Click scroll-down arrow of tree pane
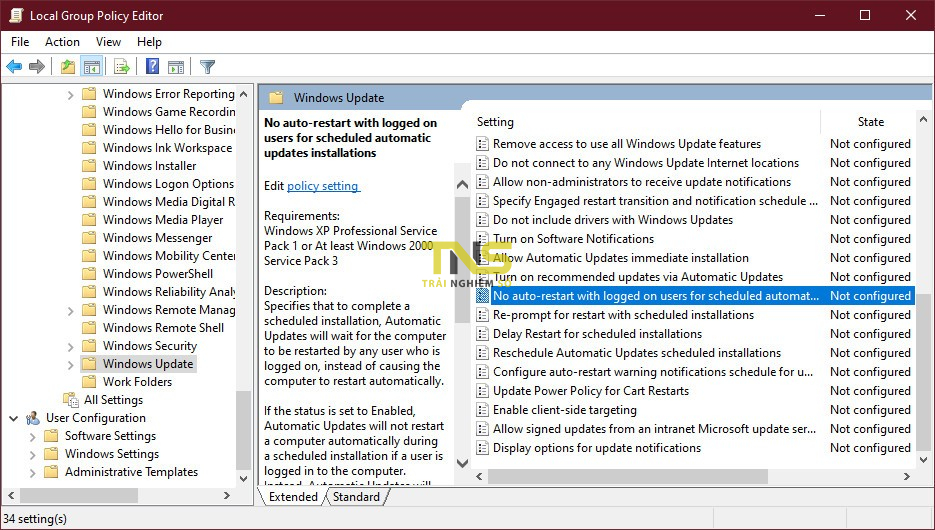Screen dimensions: 935x530 [x=243, y=478]
